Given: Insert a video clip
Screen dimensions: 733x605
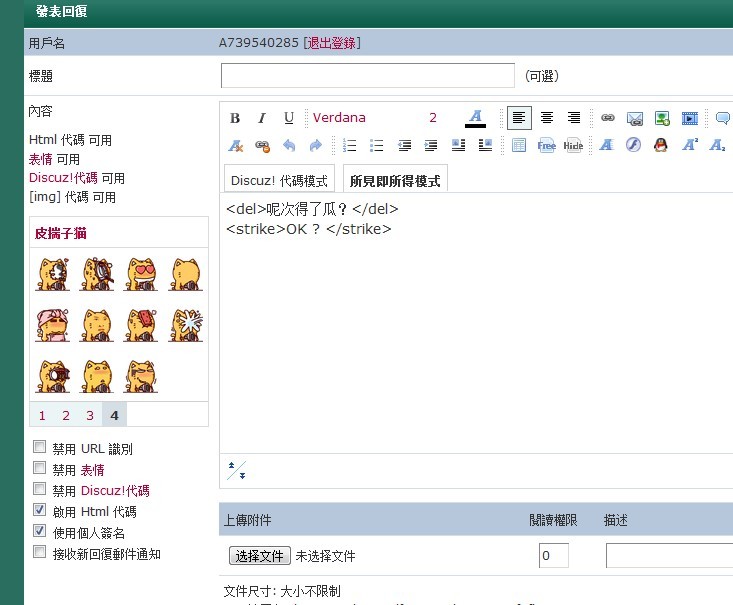Looking at the screenshot, I should [689, 118].
